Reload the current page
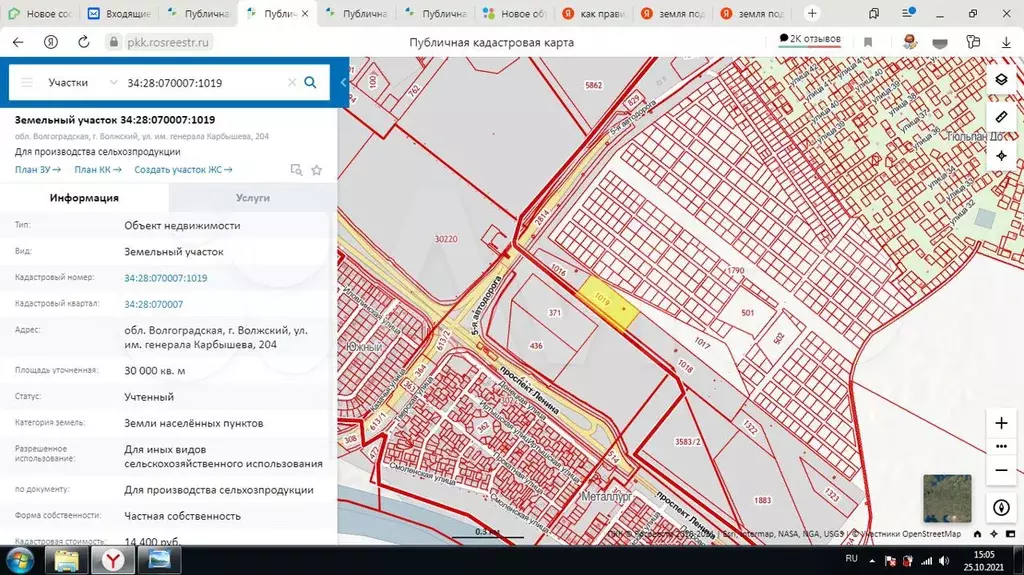1024x575 pixels. pyautogui.click(x=84, y=42)
